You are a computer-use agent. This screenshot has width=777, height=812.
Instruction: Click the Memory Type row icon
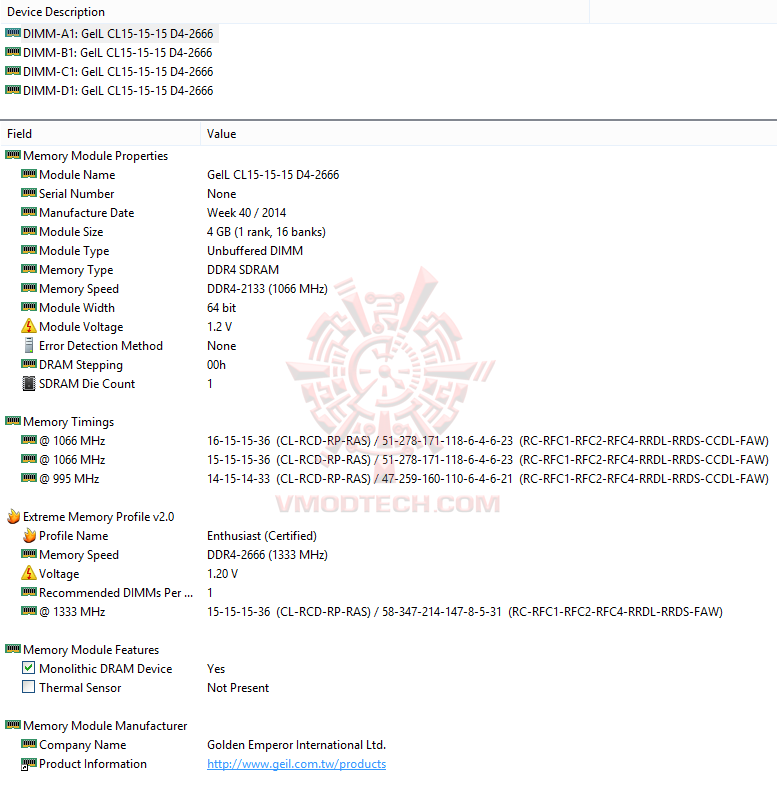[29, 269]
